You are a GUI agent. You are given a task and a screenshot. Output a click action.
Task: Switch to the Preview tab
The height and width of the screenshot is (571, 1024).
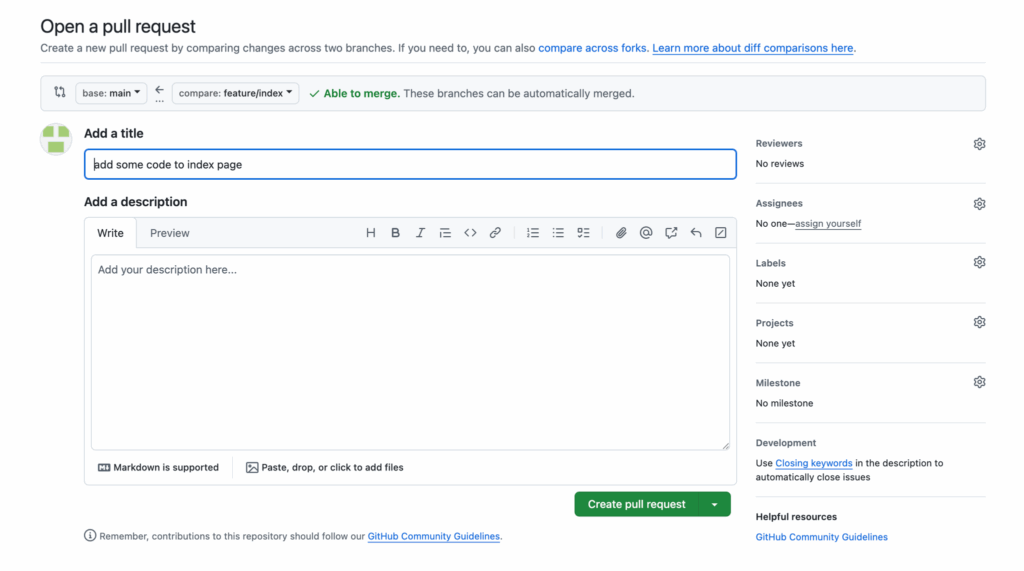pyautogui.click(x=169, y=233)
